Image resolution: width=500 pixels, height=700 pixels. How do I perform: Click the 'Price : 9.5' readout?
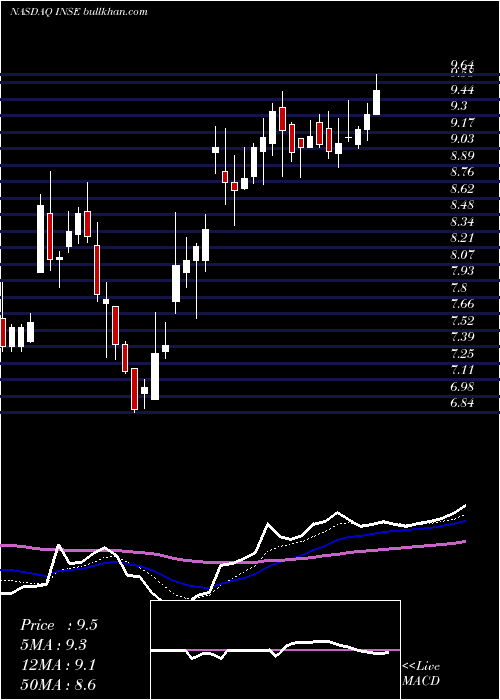[x=58, y=625]
